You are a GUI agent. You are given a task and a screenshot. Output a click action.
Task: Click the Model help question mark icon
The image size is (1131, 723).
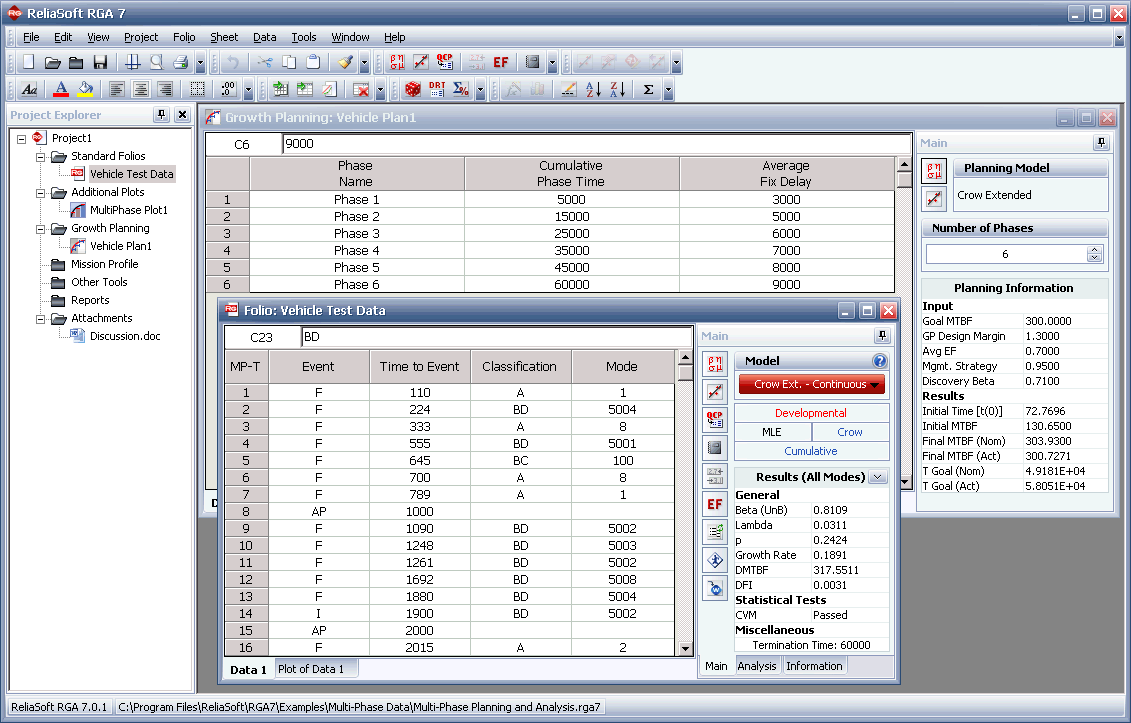[879, 361]
